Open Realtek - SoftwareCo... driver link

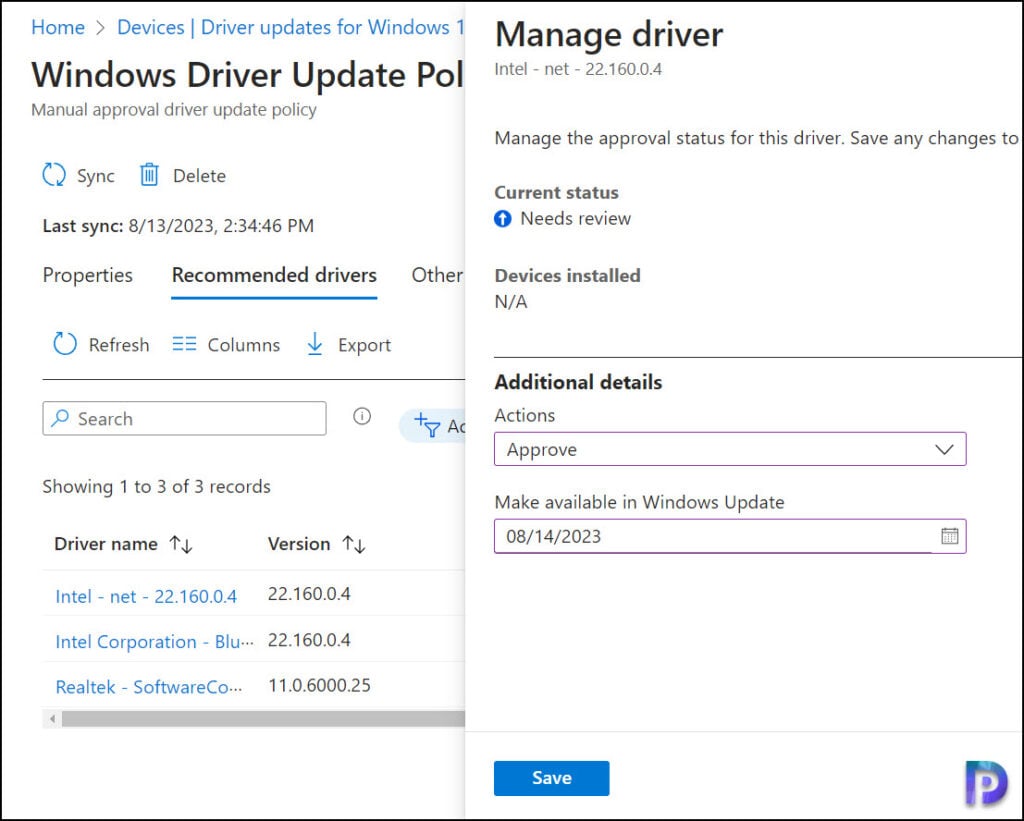coord(149,687)
